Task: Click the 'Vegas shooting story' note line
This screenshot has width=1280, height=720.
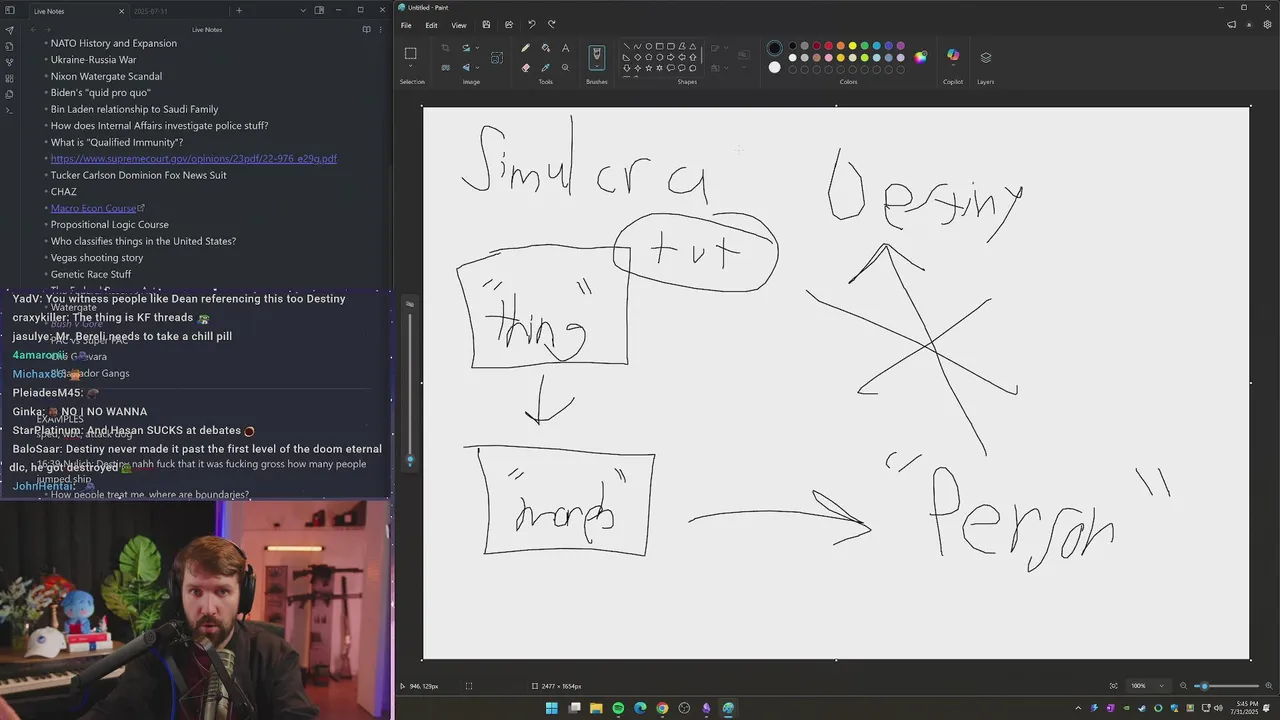Action: (97, 258)
